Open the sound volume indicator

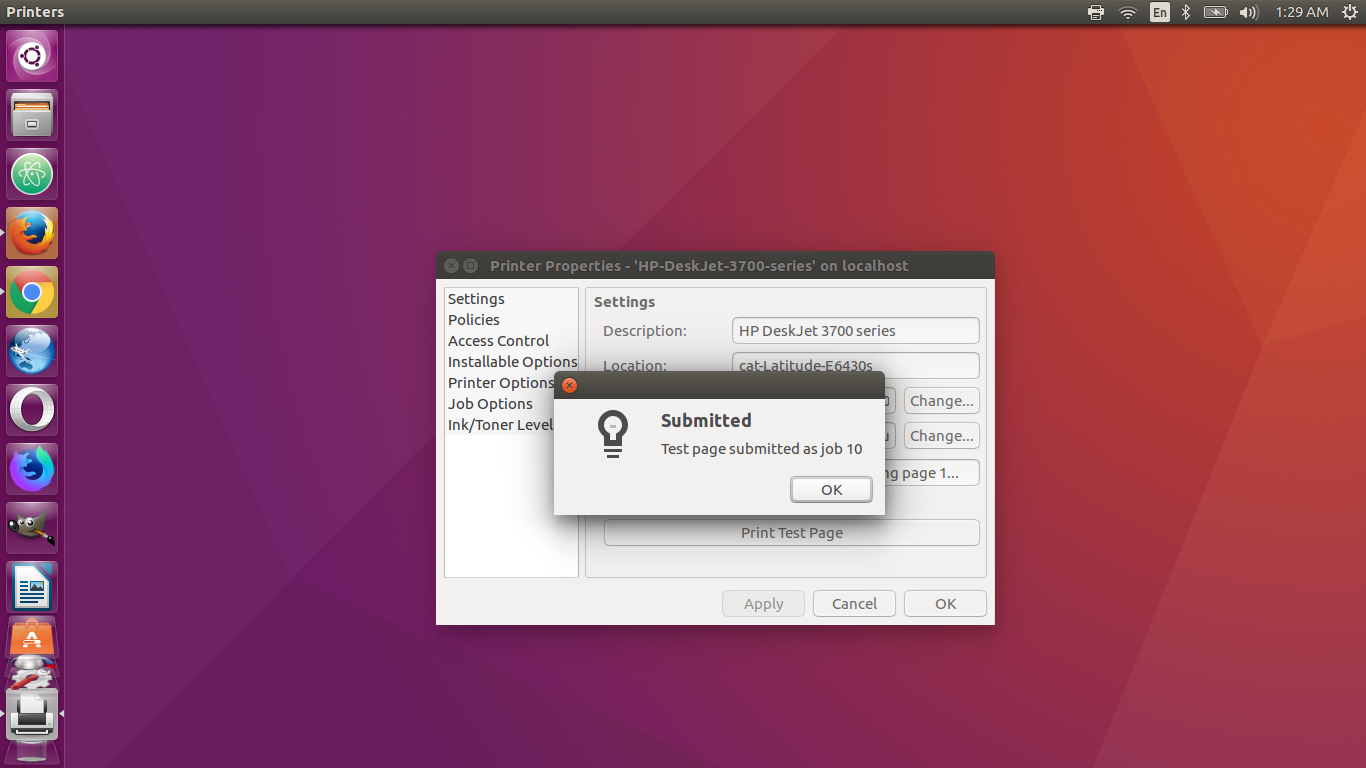tap(1248, 12)
